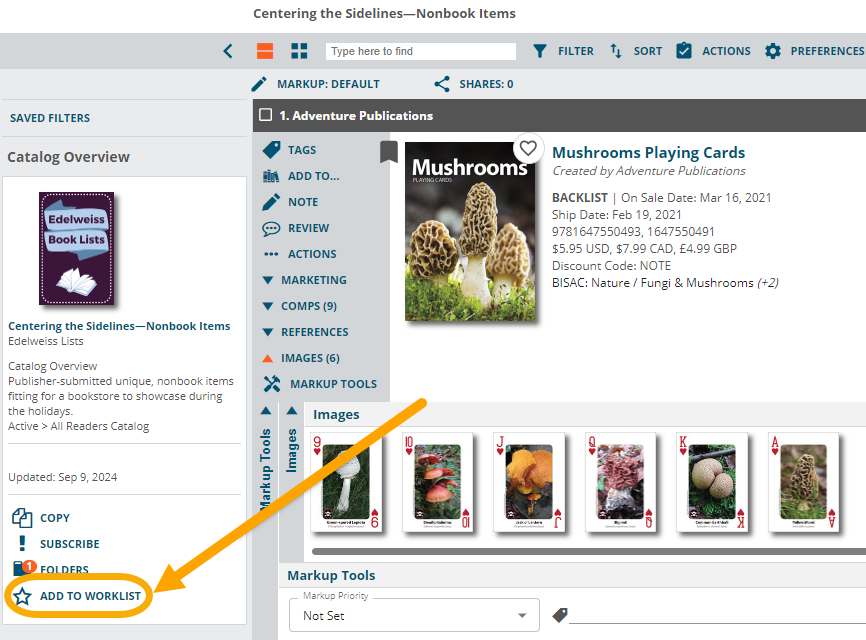Favorite Mushrooms Playing Cards with the heart
Screen dimensions: 866x640
pyautogui.click(x=528, y=148)
